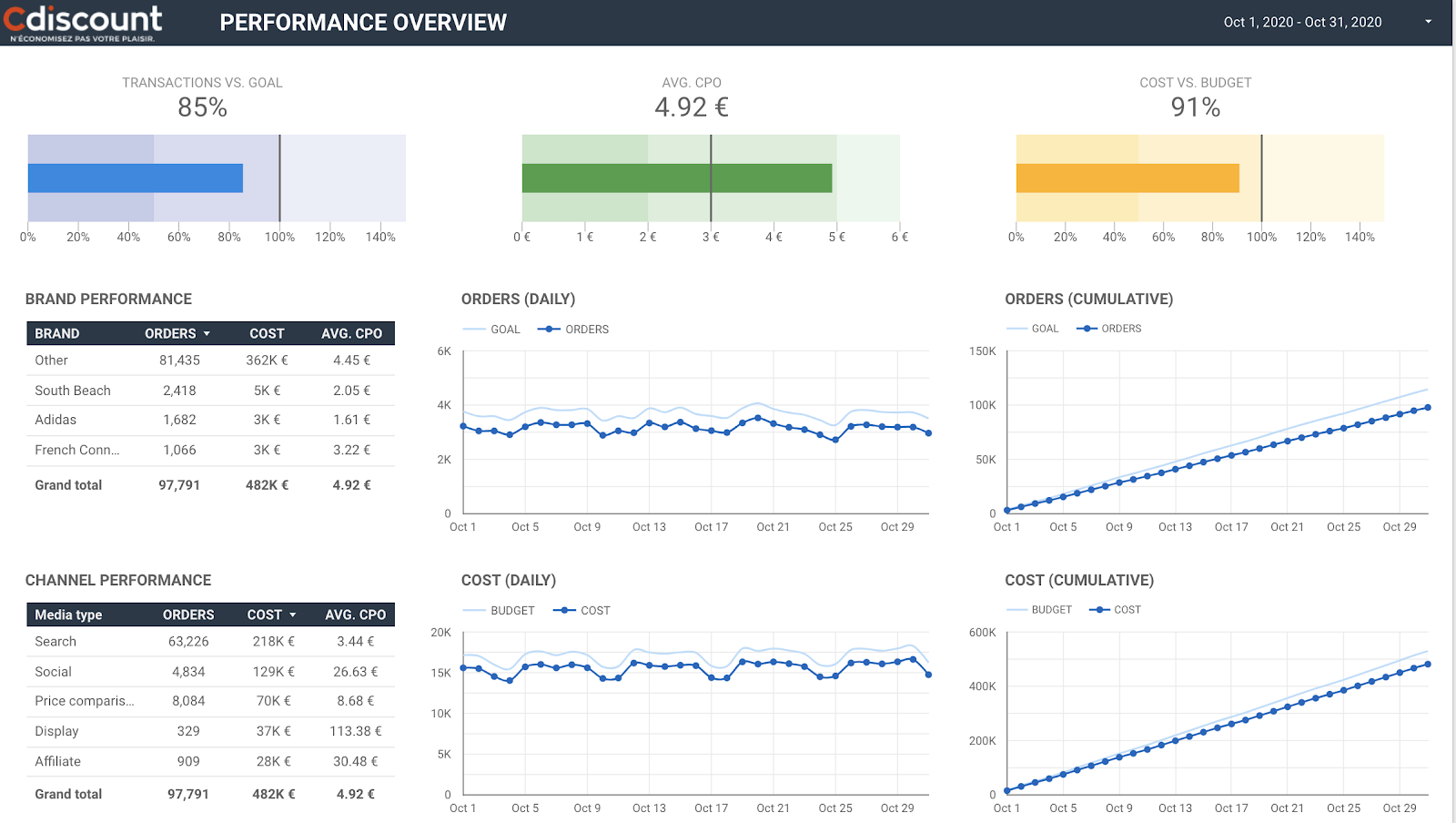Click the '2.05 €' avg CPO cell
This screenshot has height=823, width=1456.
(351, 390)
